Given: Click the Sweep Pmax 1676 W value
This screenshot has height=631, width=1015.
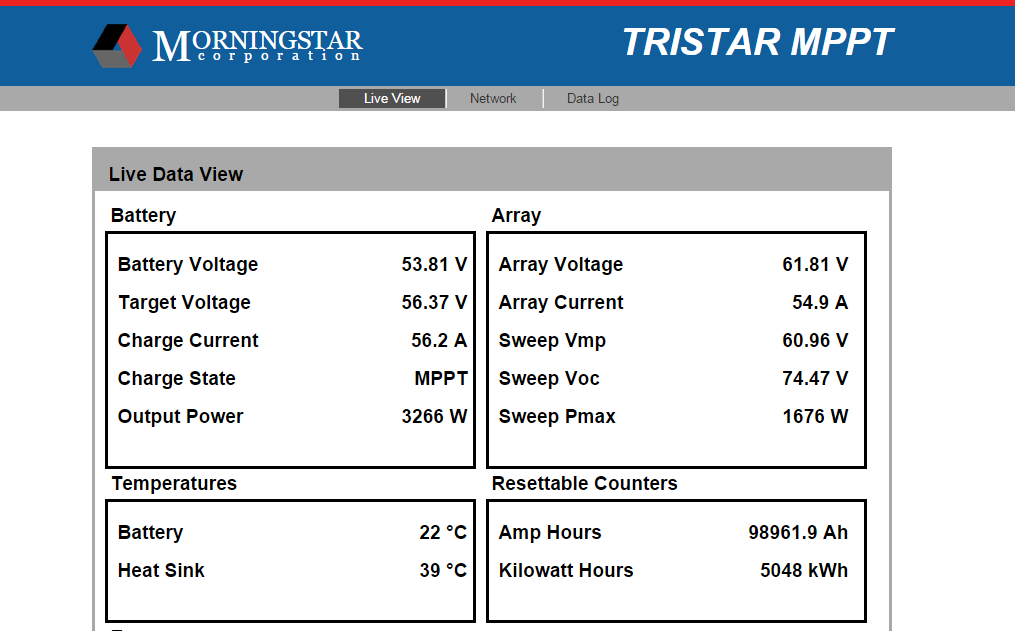Looking at the screenshot, I should click(x=815, y=416).
